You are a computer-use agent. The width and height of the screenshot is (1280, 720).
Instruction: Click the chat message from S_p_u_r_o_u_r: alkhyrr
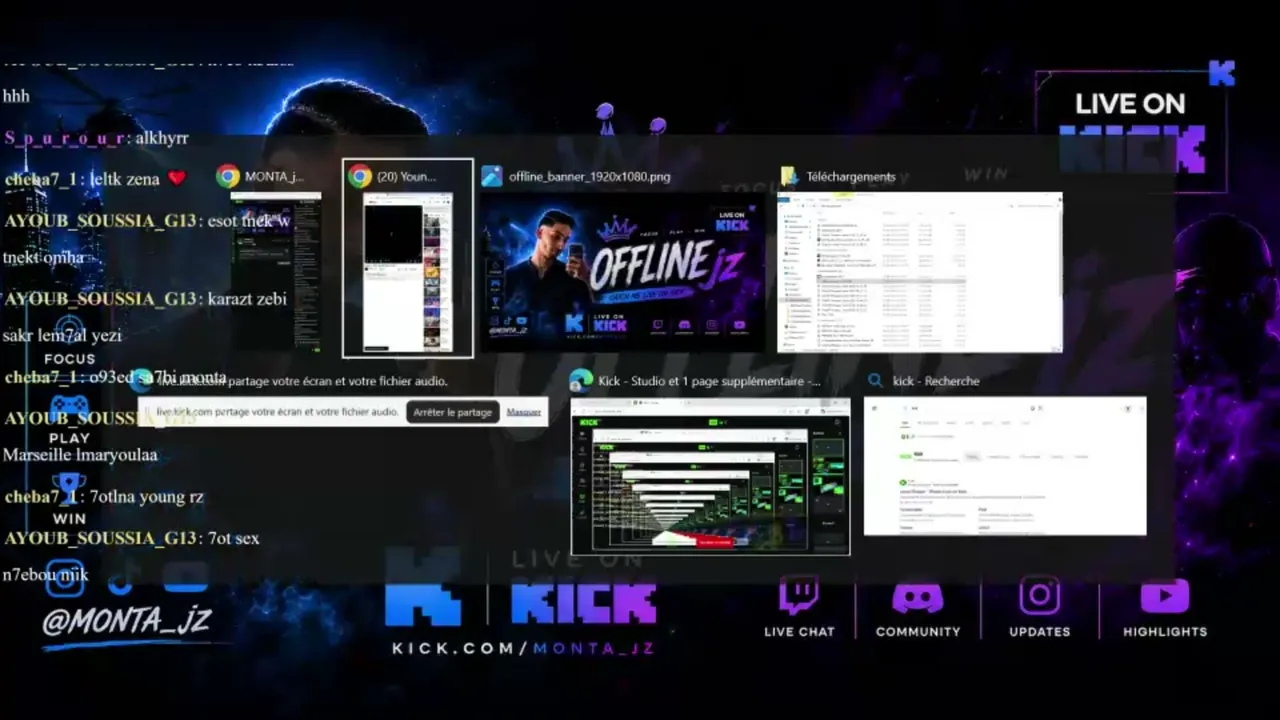pyautogui.click(x=96, y=138)
